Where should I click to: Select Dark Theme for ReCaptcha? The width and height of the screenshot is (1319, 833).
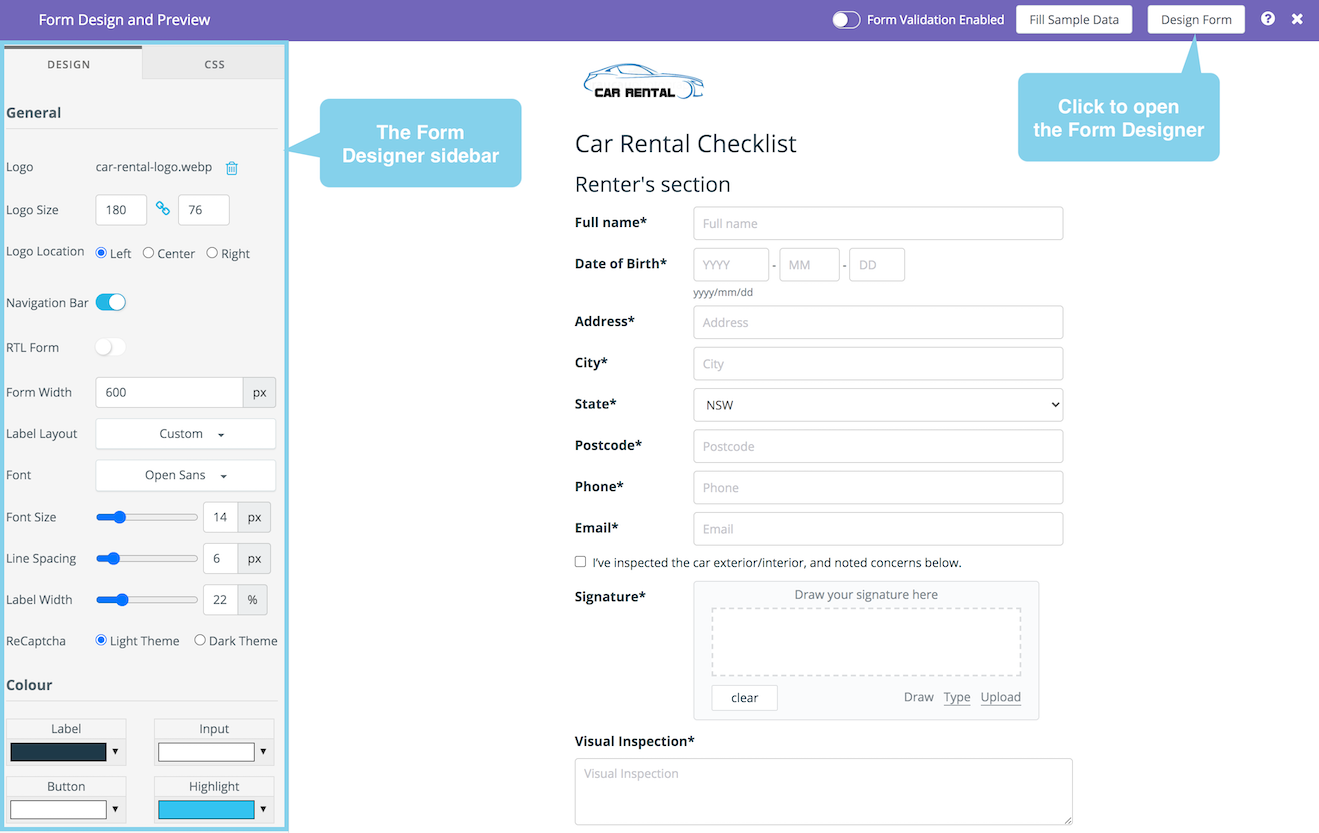coord(199,640)
